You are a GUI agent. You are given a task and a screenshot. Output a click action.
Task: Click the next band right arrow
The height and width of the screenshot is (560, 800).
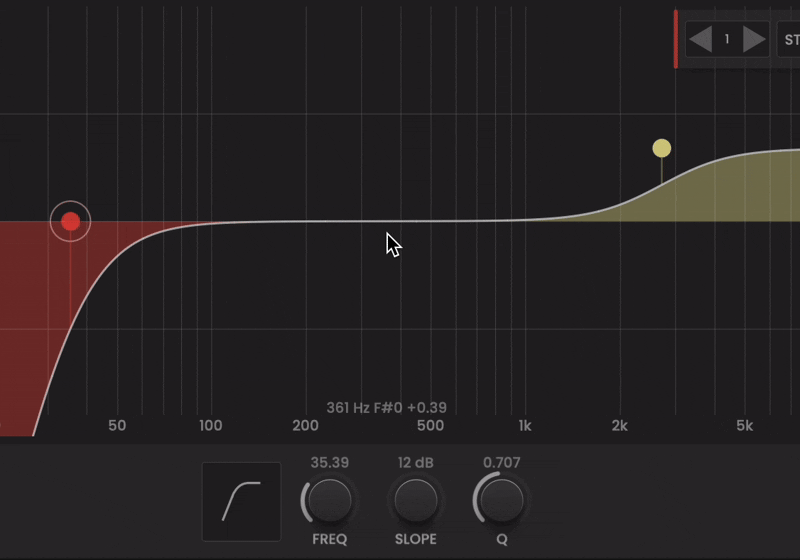point(754,40)
